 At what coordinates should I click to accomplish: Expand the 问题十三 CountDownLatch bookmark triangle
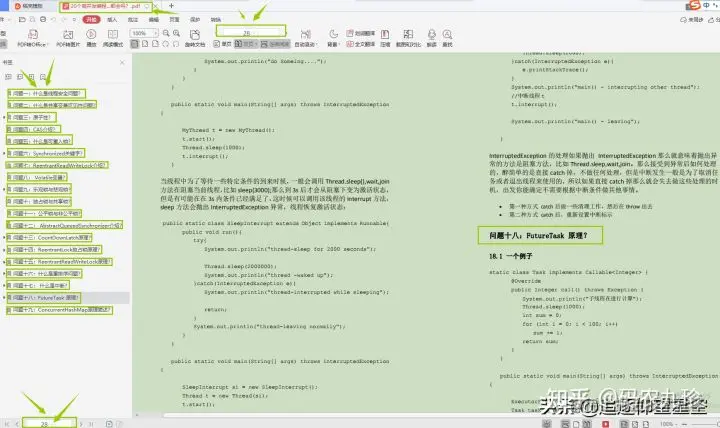4,237
